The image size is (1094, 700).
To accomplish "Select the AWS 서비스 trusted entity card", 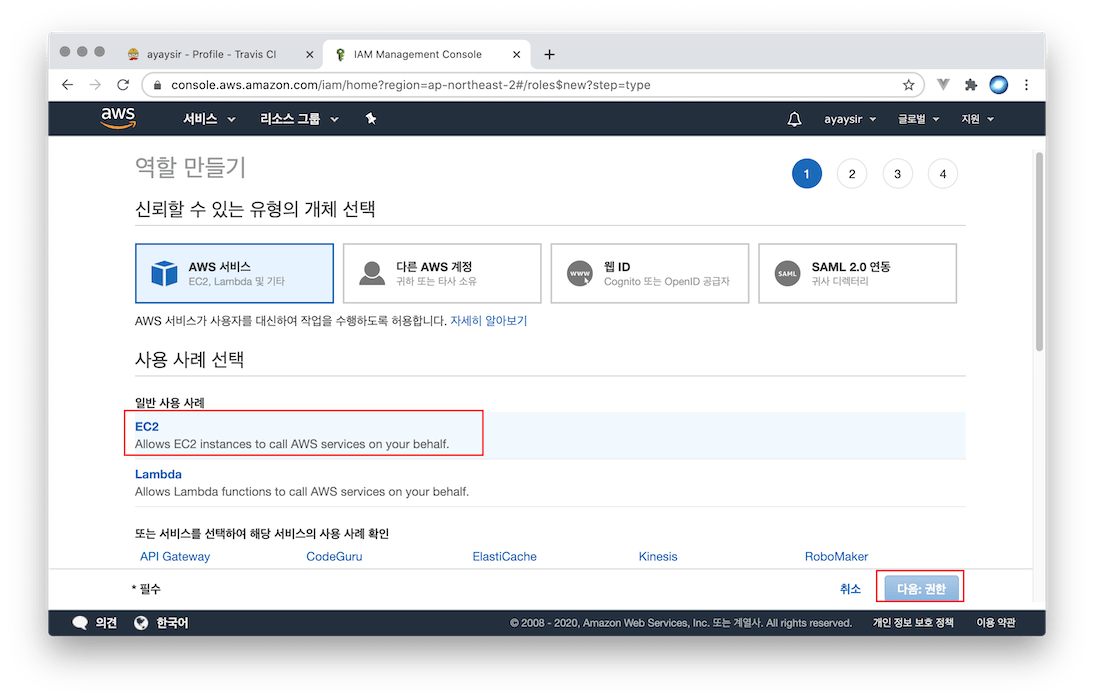I will pyautogui.click(x=234, y=273).
